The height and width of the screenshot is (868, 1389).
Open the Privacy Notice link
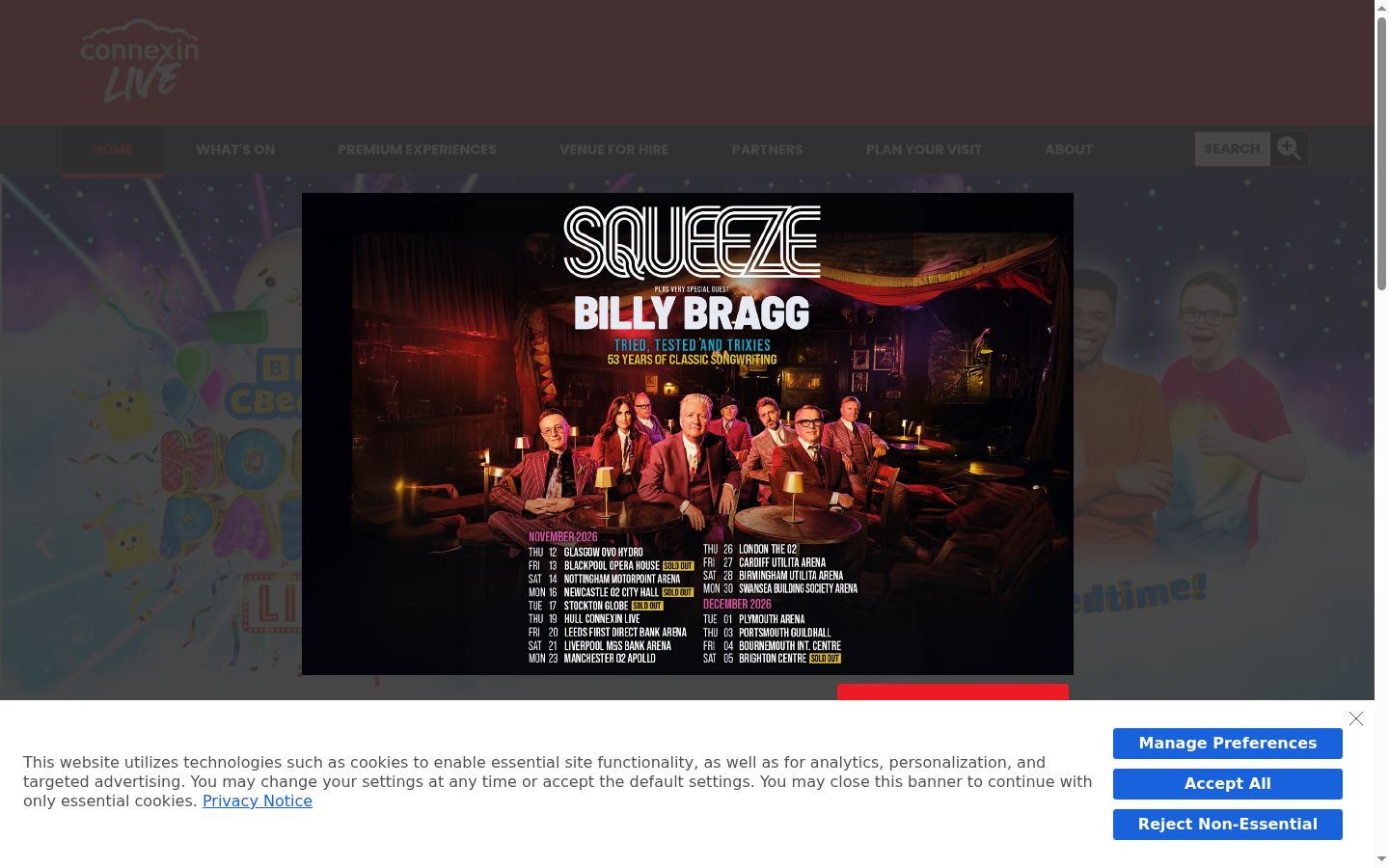coord(258,800)
